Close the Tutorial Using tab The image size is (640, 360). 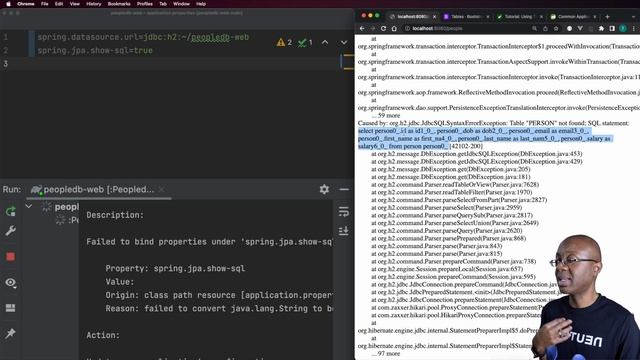click(541, 17)
